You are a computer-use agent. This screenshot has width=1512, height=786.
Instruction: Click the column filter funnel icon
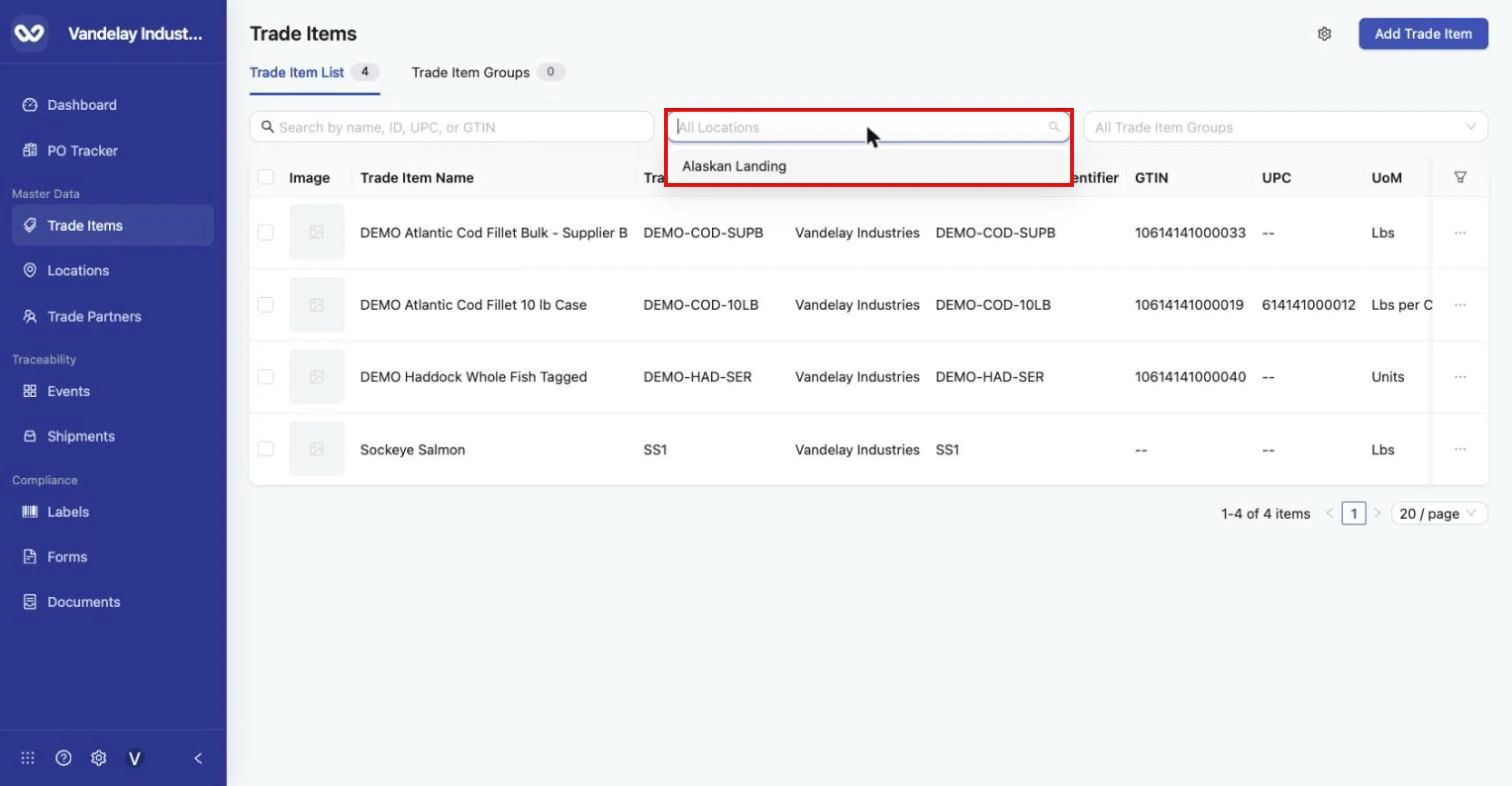pyautogui.click(x=1460, y=177)
